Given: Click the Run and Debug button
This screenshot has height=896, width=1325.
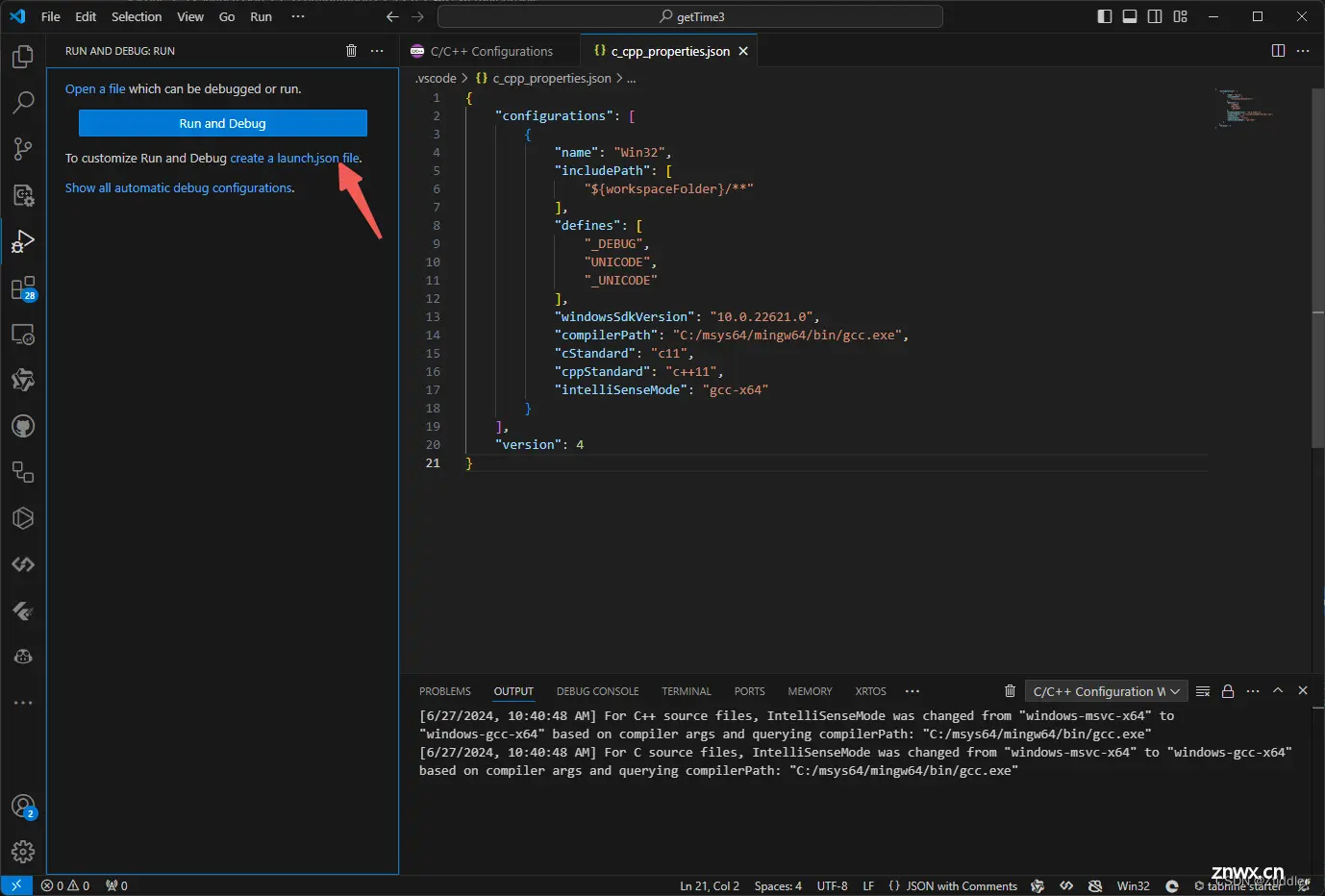Looking at the screenshot, I should point(223,123).
